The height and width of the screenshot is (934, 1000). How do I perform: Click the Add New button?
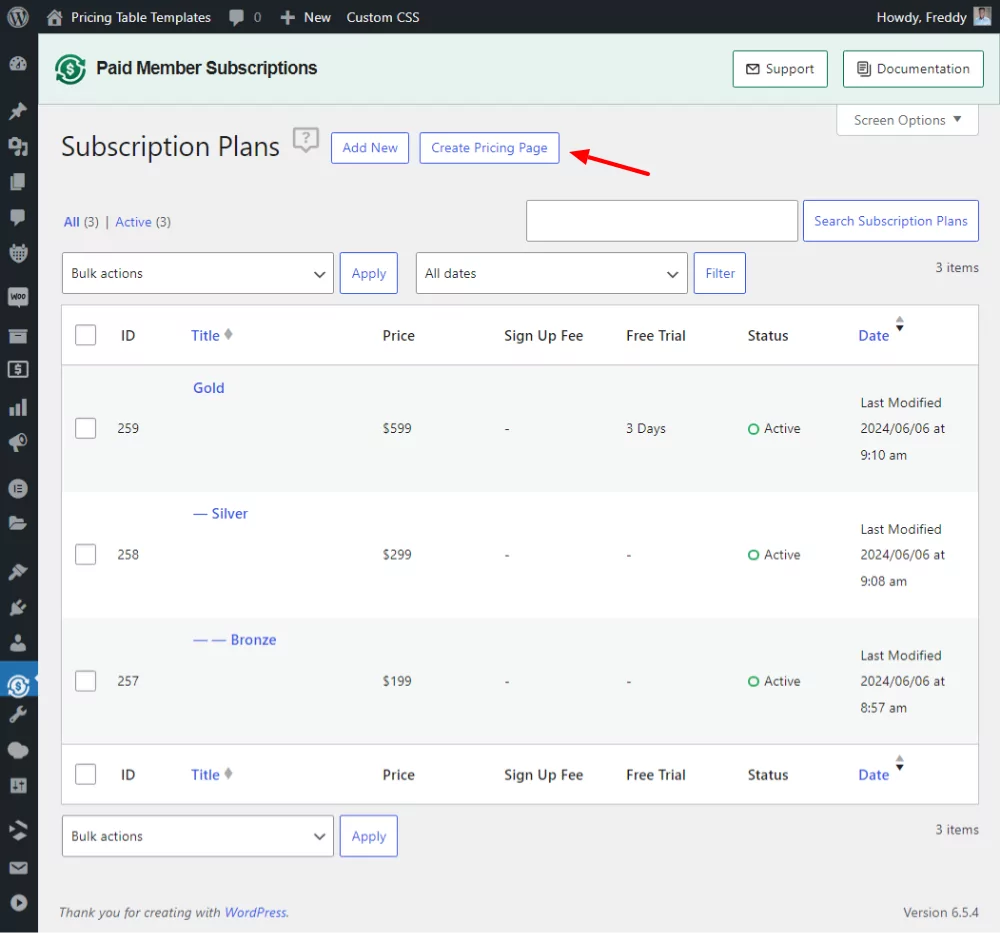[x=370, y=148]
